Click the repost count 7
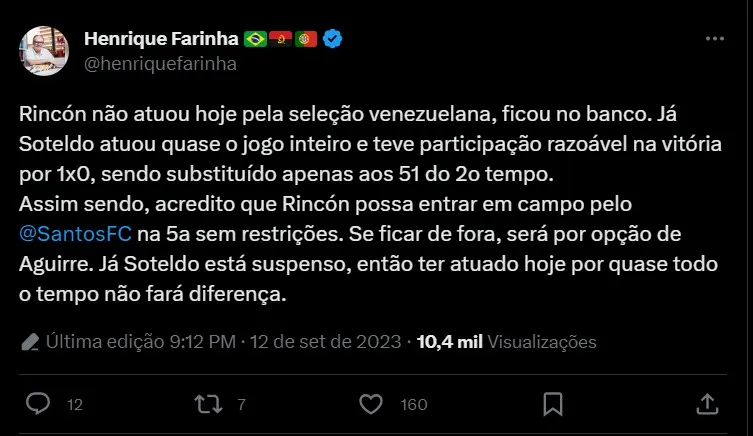This screenshot has width=753, height=436. [241, 404]
